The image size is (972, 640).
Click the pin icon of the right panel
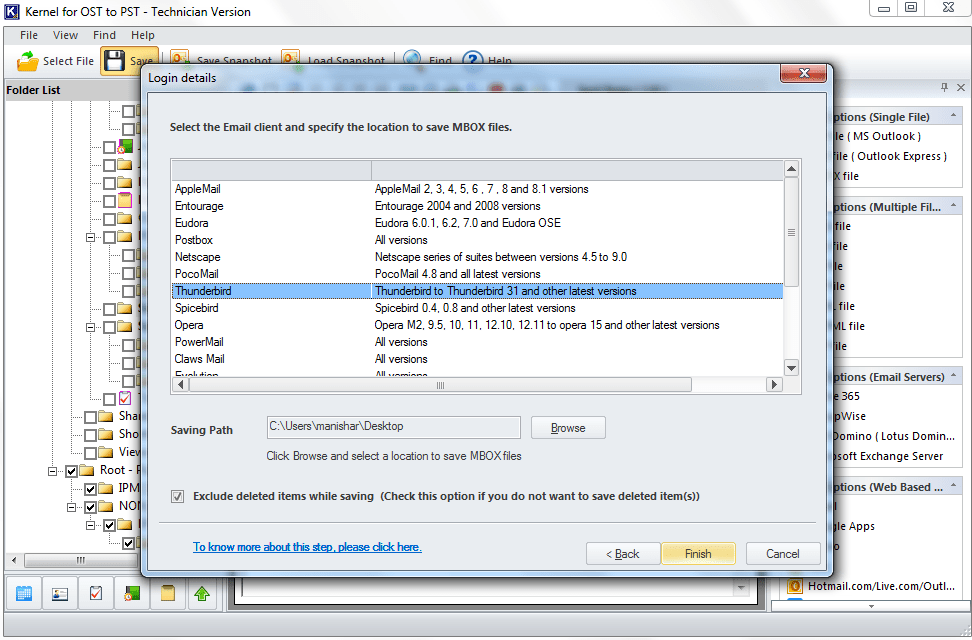(944, 87)
